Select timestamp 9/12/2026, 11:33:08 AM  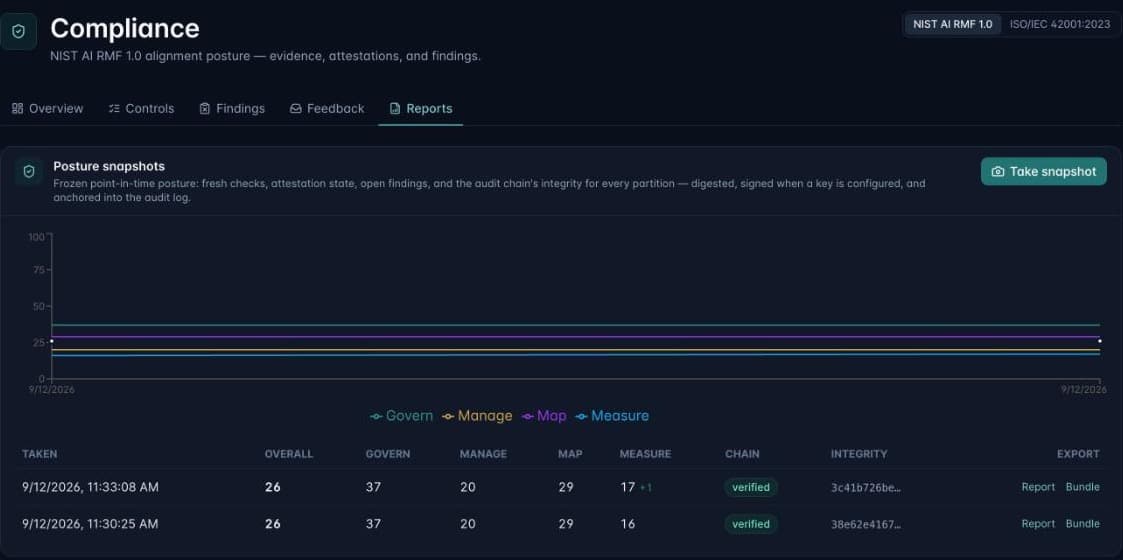(90, 488)
